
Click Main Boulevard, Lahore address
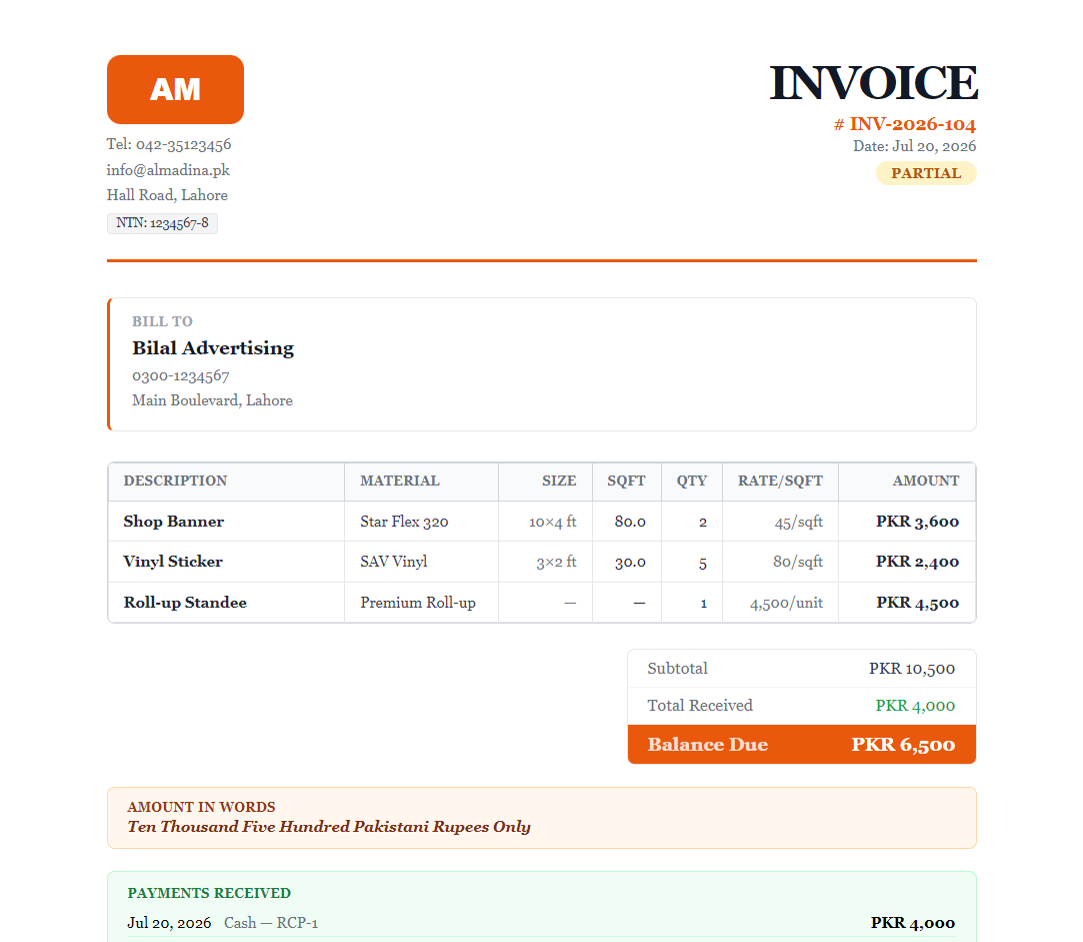(x=212, y=401)
